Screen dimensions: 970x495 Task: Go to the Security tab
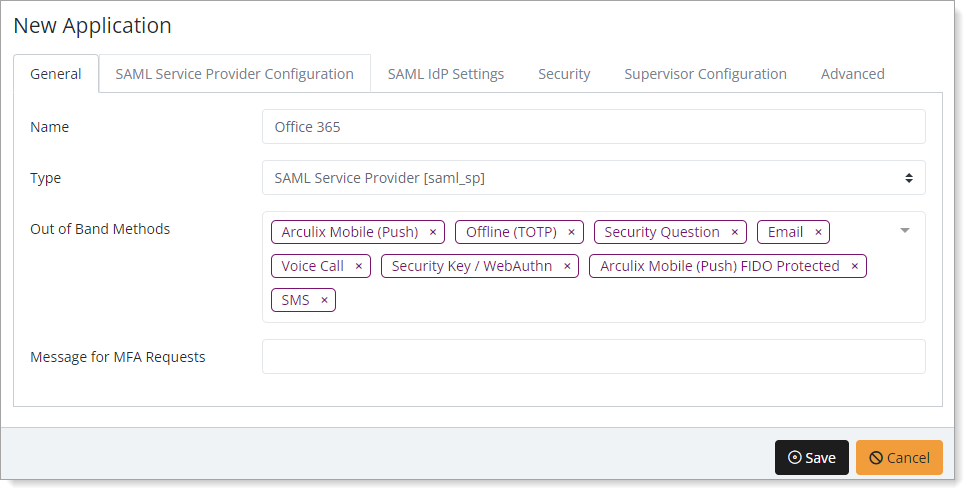(564, 74)
